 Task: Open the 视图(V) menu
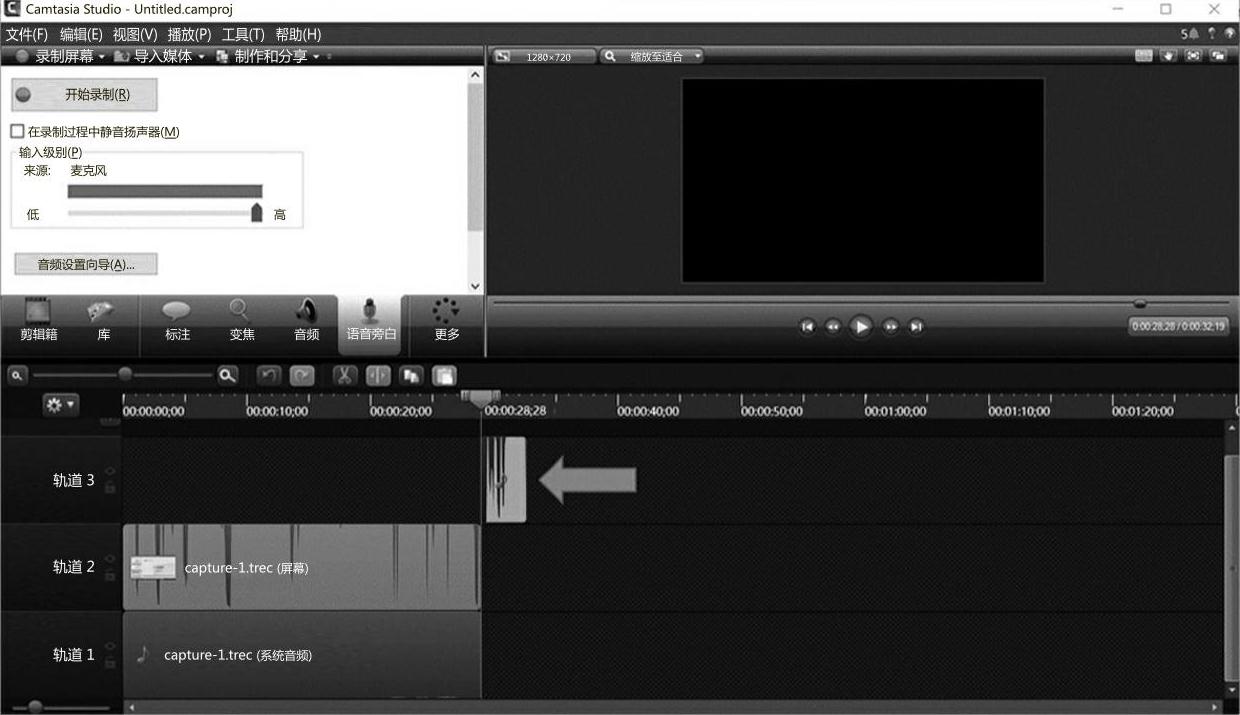135,34
